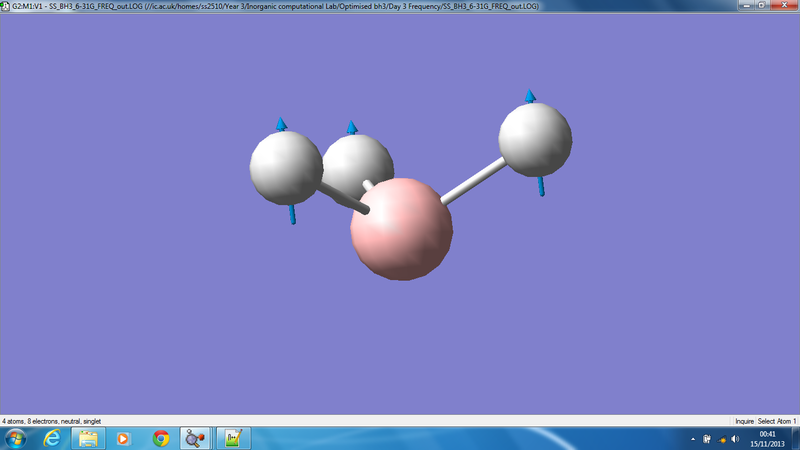Viewport: 800px width, 450px height.
Task: Switch to Google Chrome in the taskbar
Action: pyautogui.click(x=161, y=438)
